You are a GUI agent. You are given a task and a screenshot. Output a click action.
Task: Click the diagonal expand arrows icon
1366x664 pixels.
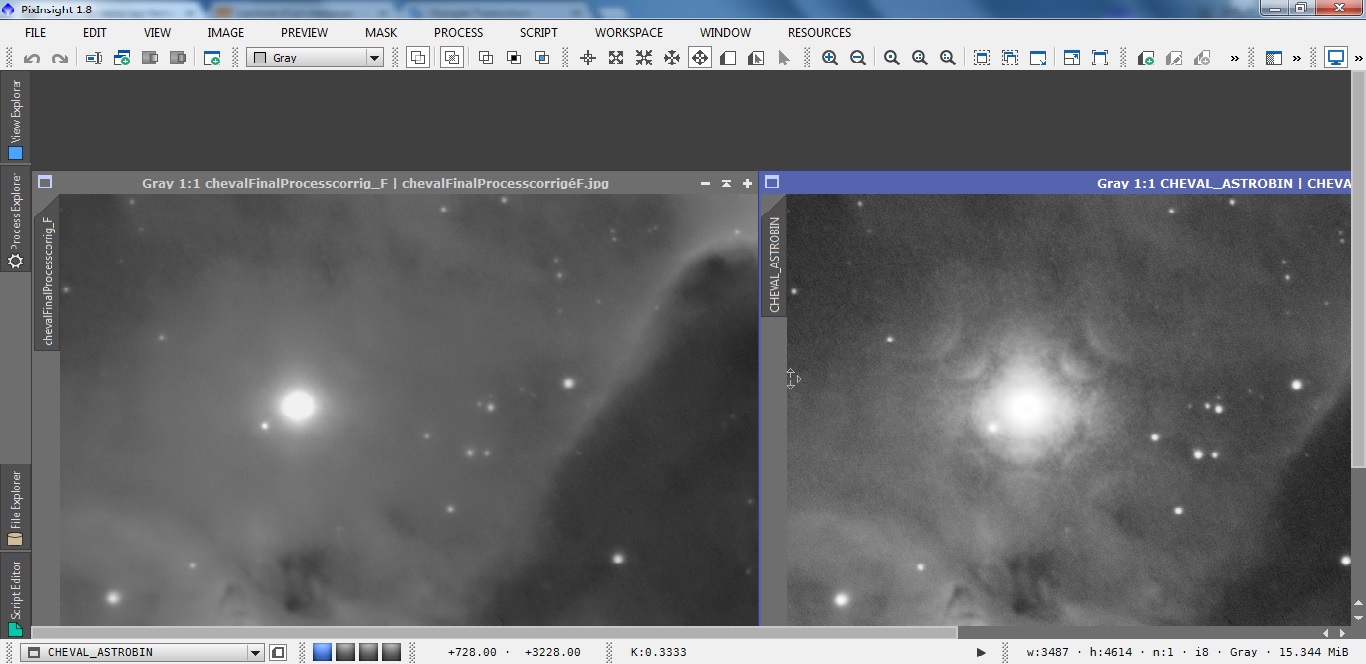coord(616,58)
